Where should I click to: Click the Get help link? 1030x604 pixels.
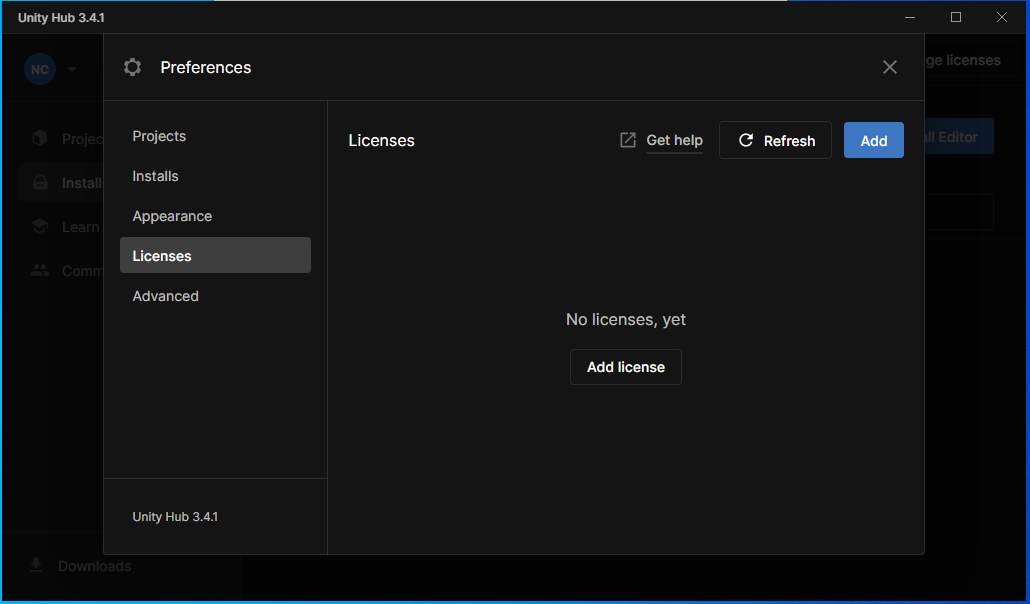674,140
